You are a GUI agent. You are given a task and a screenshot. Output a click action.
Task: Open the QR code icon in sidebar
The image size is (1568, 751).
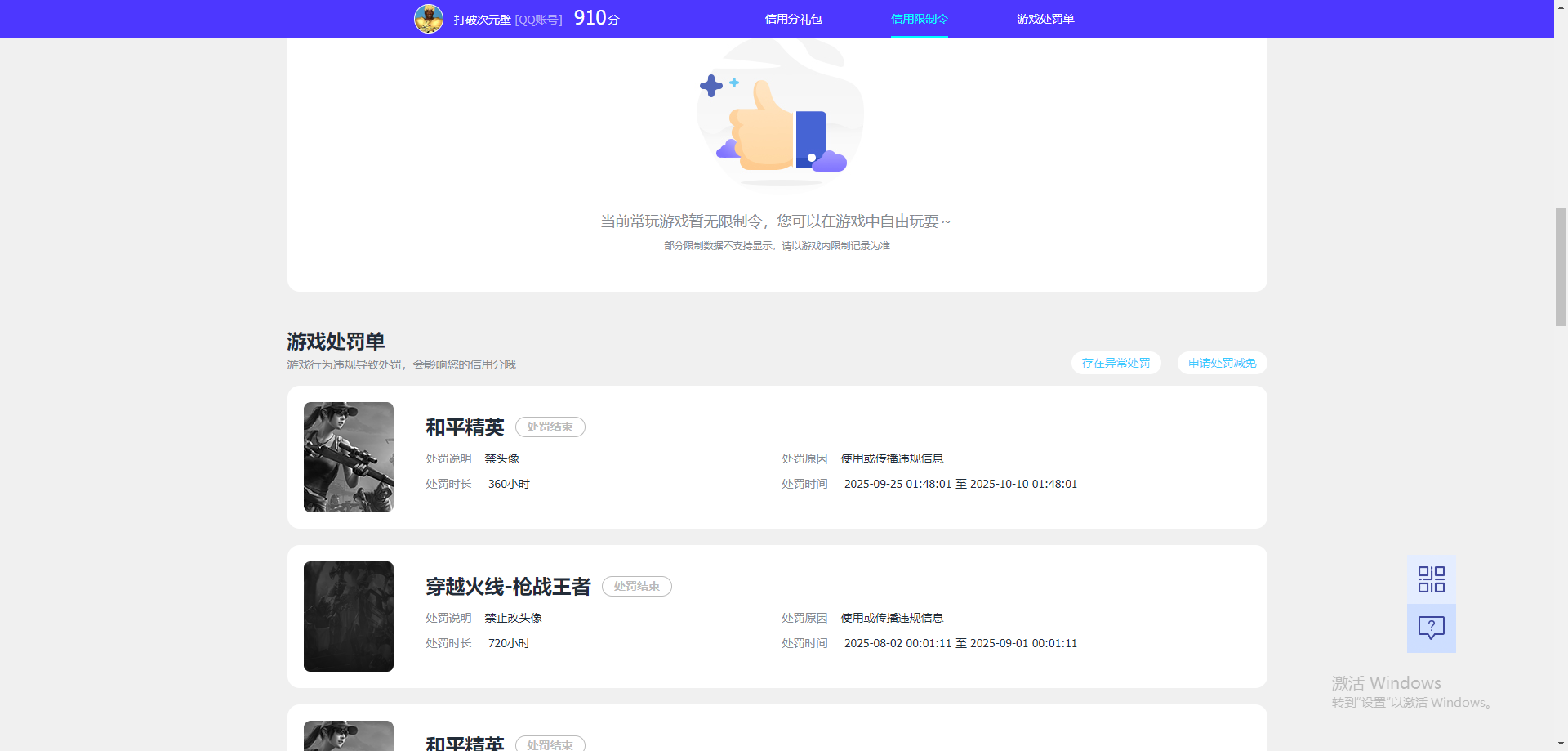click(1431, 579)
